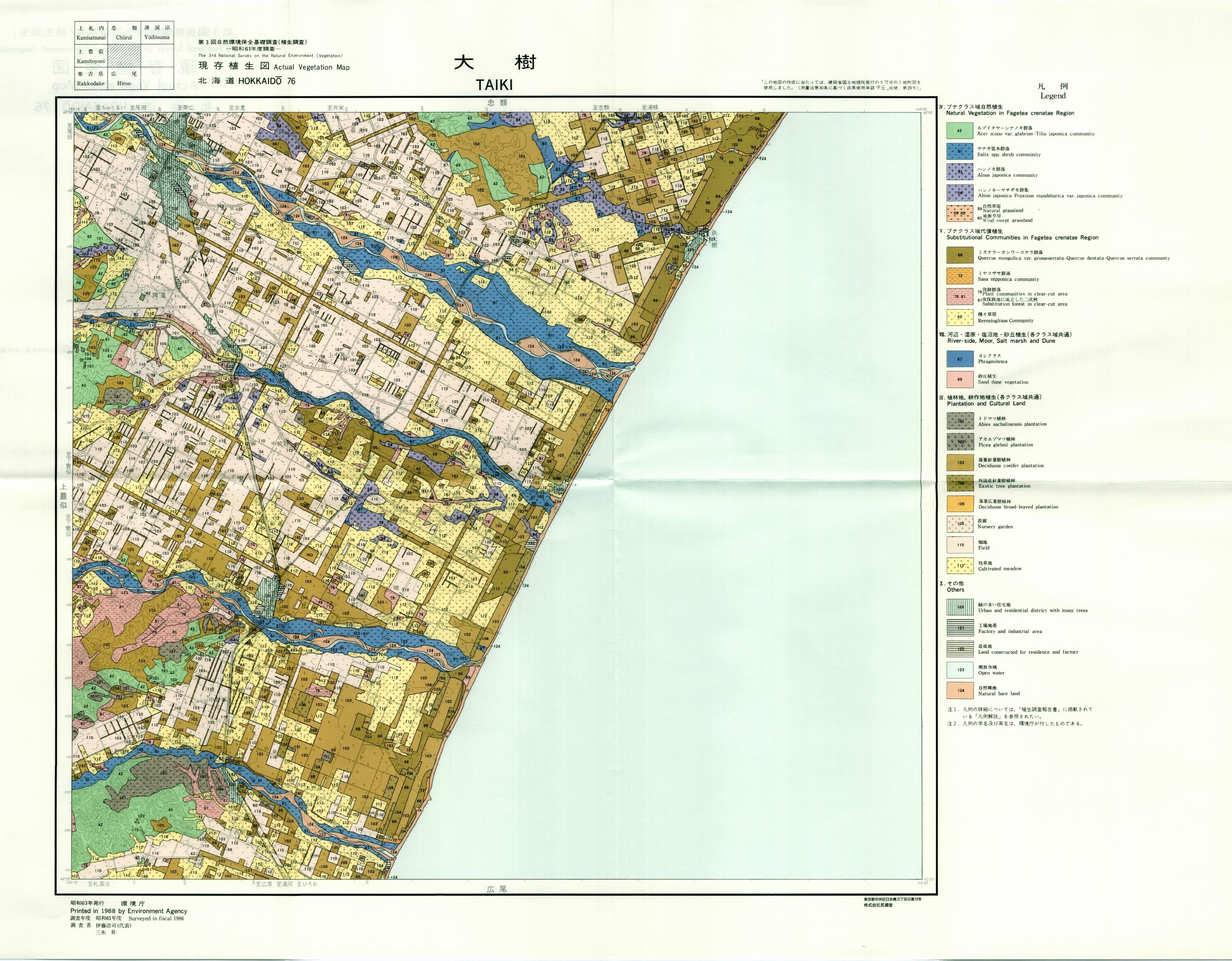Click the kanji title 大樹
Screen dimensions: 1232x961
(x=495, y=62)
